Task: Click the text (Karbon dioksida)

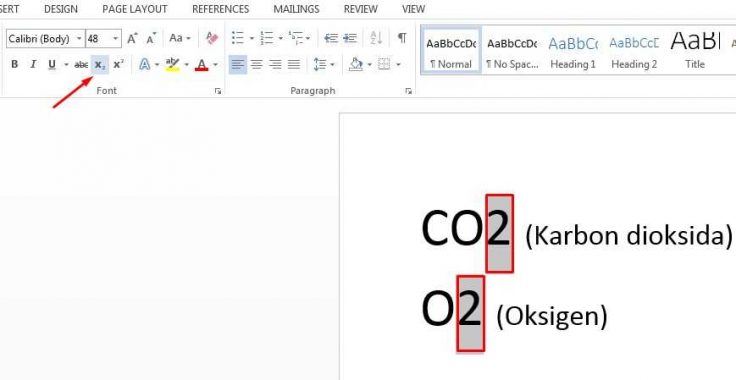Action: pyautogui.click(x=629, y=236)
